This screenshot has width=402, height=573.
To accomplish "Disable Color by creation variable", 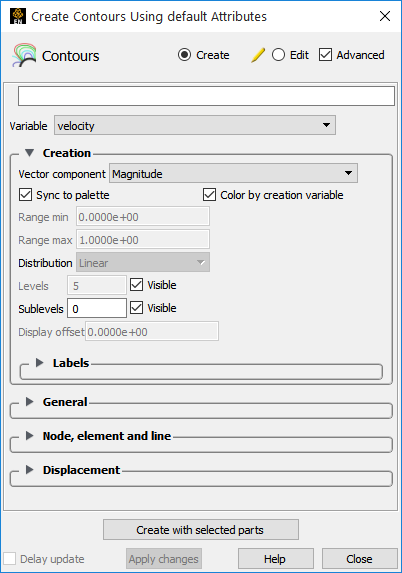I will [x=209, y=195].
